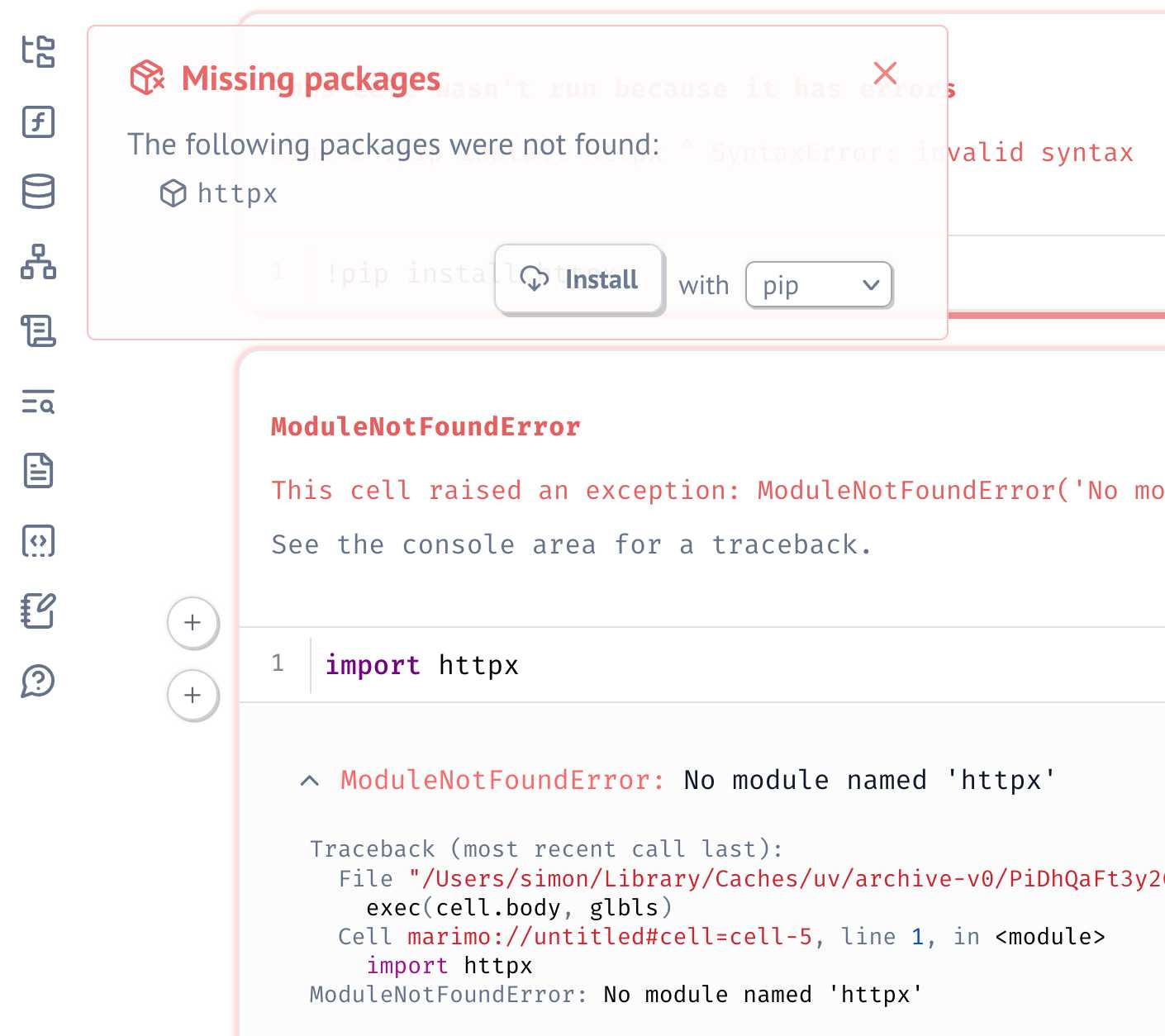The width and height of the screenshot is (1165, 1036).
Task: Click the /Users/simon/Library/Caches file path
Action: click(787, 878)
